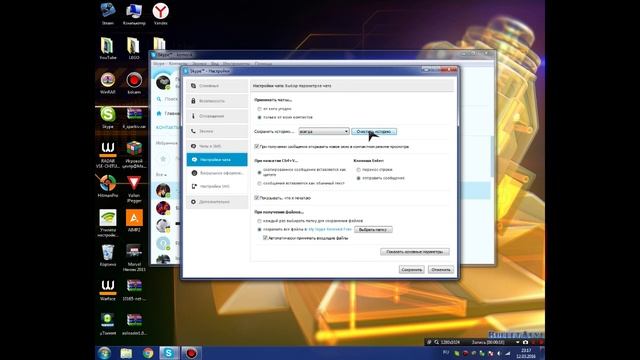Viewport: 640px width, 360px height.
Task: Open the My Skype Received Files link
Action: click(330, 229)
